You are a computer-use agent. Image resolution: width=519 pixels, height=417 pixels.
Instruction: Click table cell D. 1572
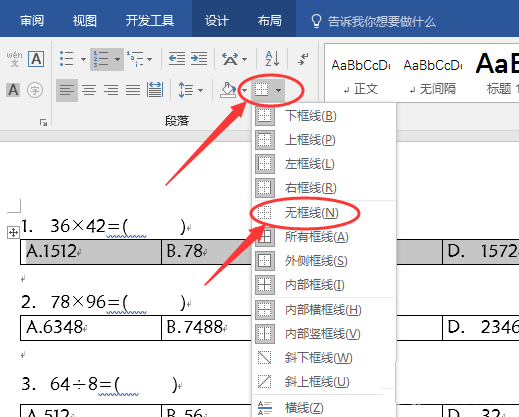(481, 252)
